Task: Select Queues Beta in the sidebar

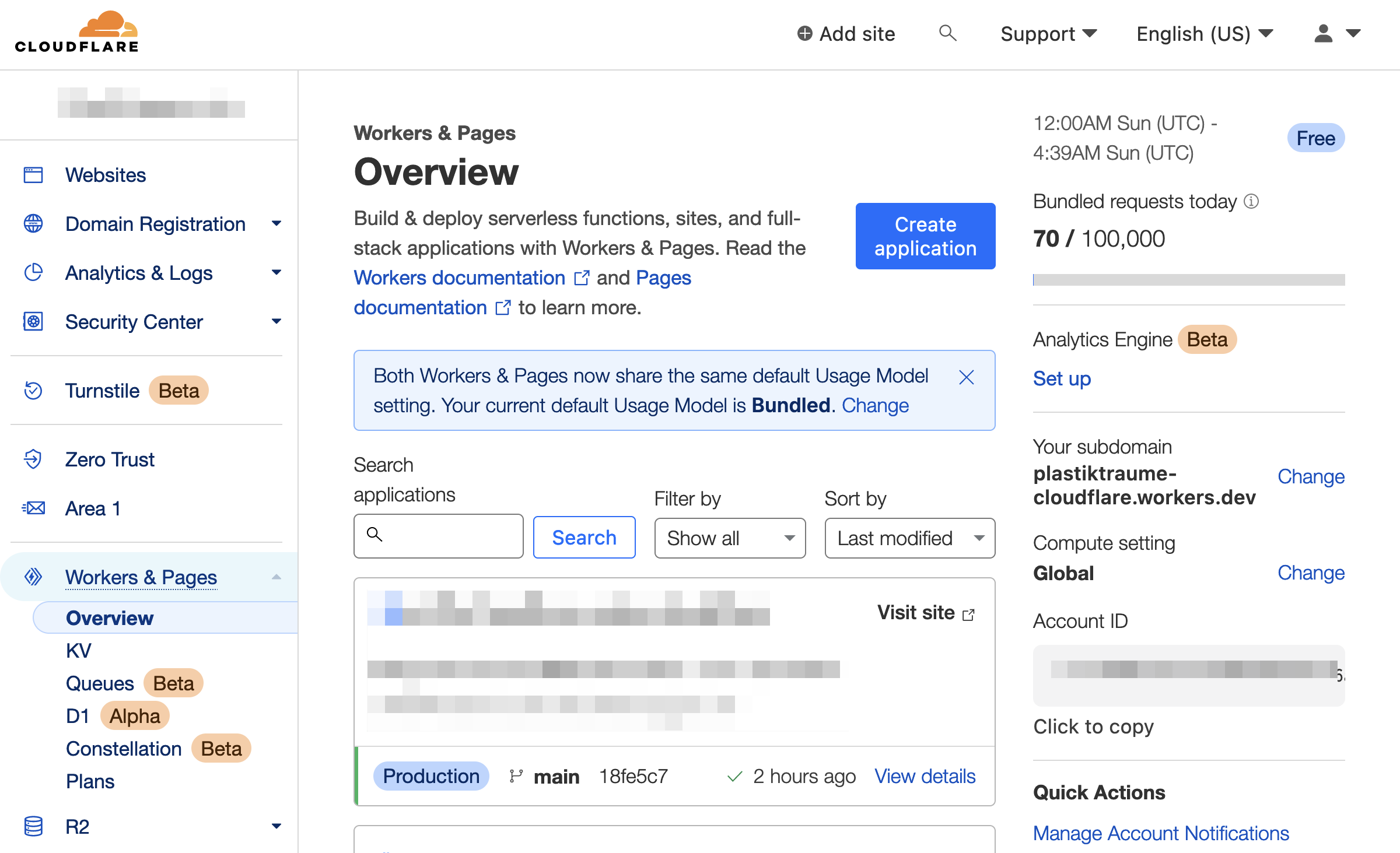Action: coord(134,683)
